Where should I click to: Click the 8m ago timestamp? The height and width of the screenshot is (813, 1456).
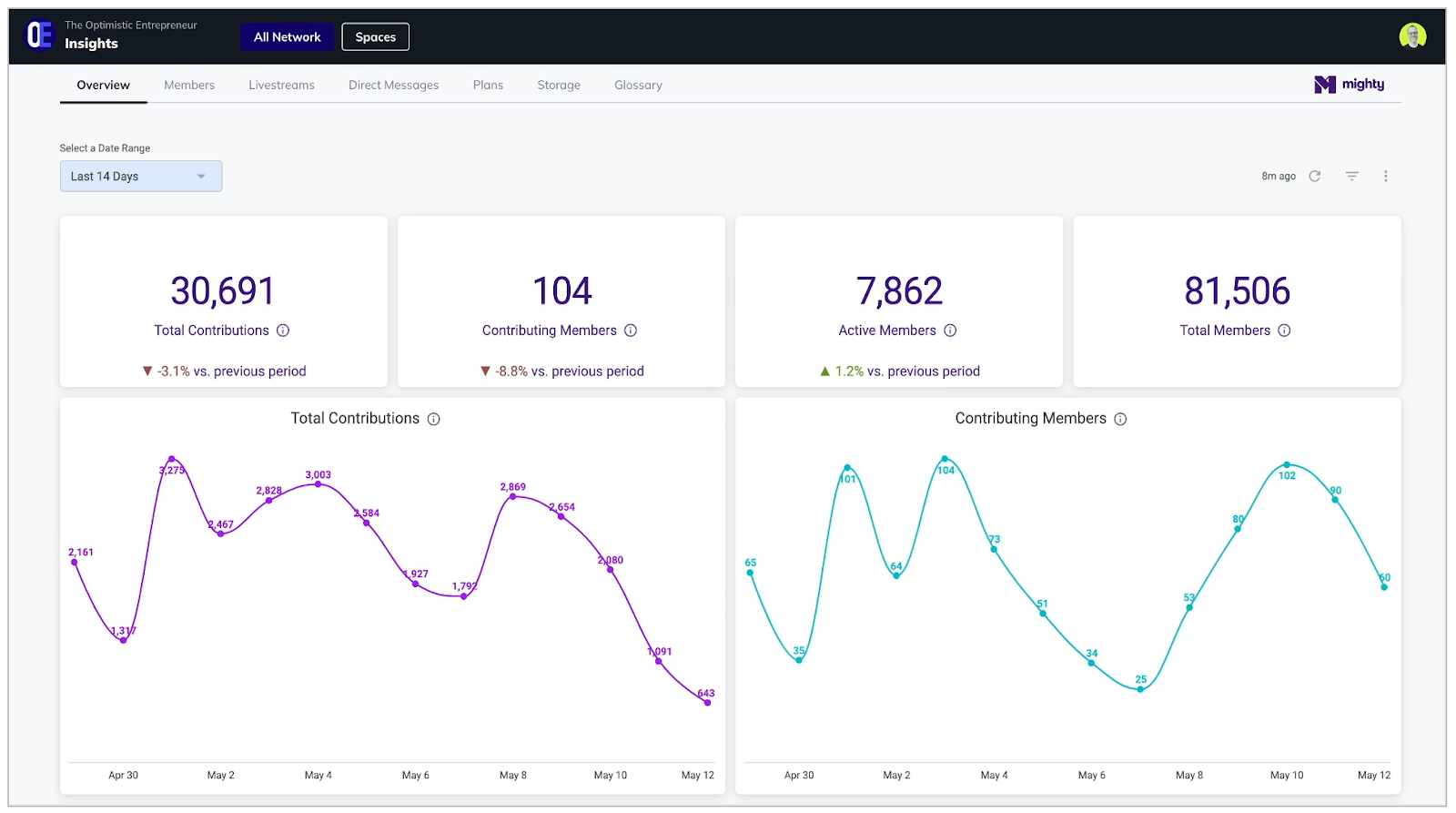pos(1279,177)
